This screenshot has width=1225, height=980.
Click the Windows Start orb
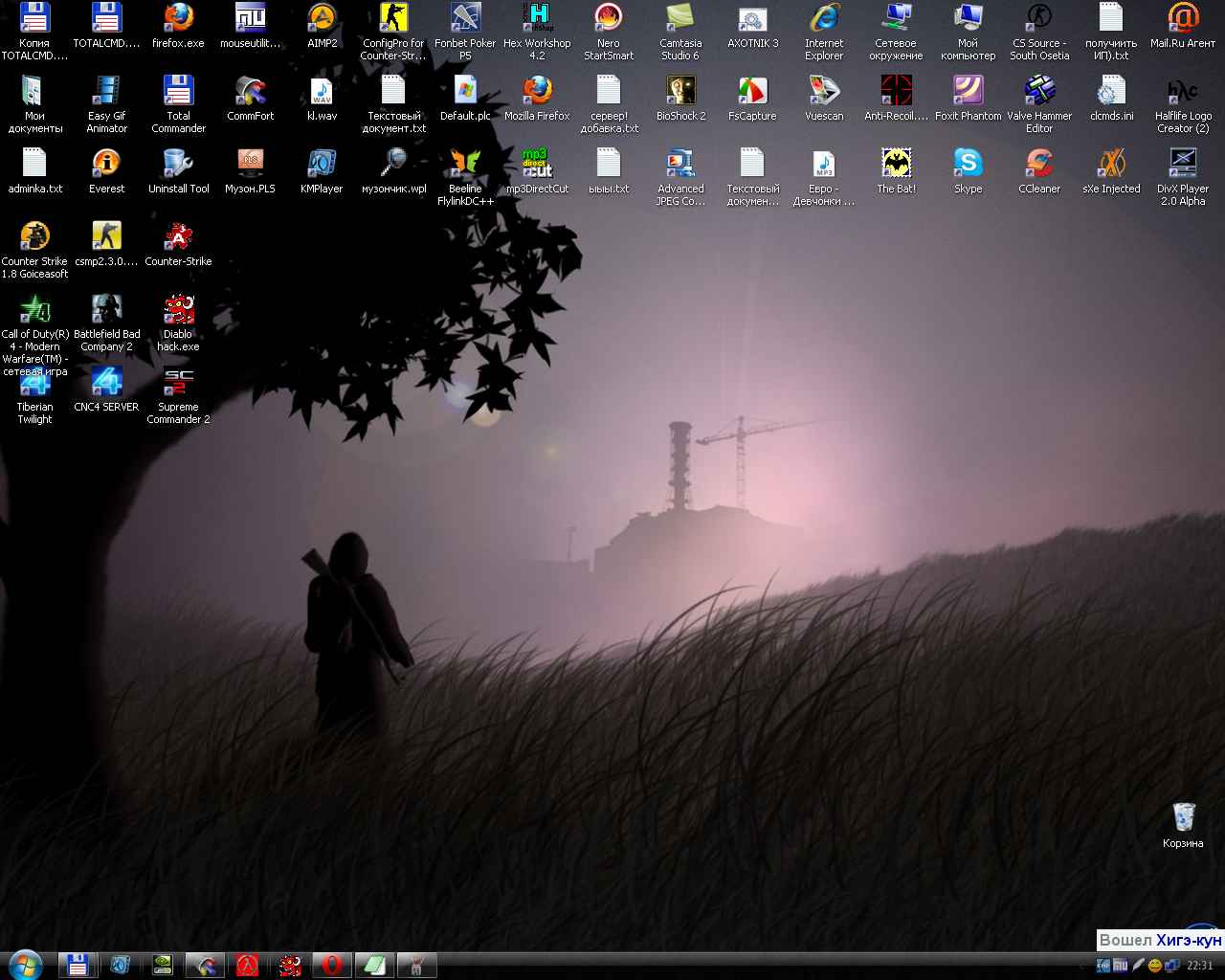pos(24,965)
